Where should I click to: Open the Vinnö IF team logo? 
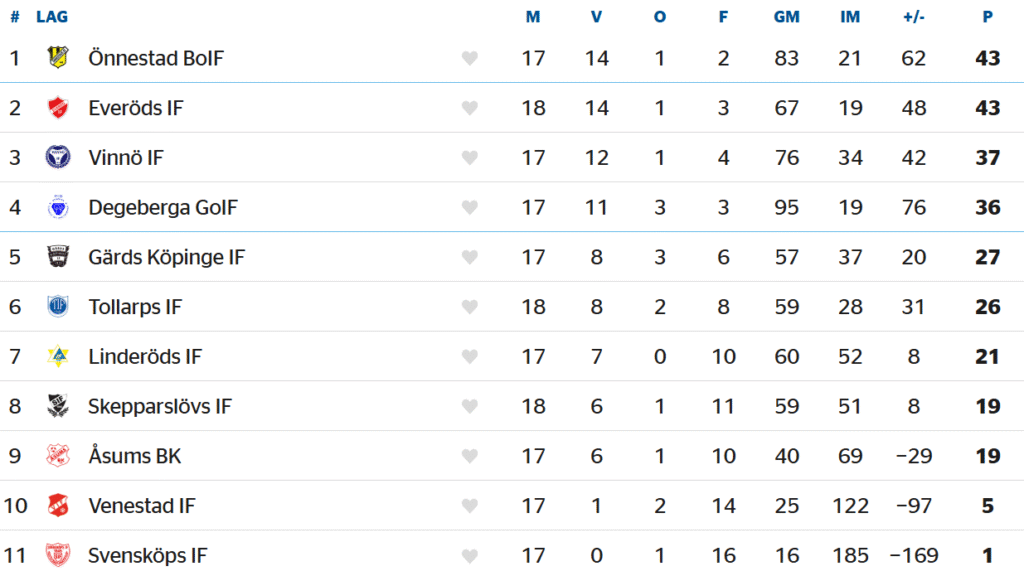(58, 157)
